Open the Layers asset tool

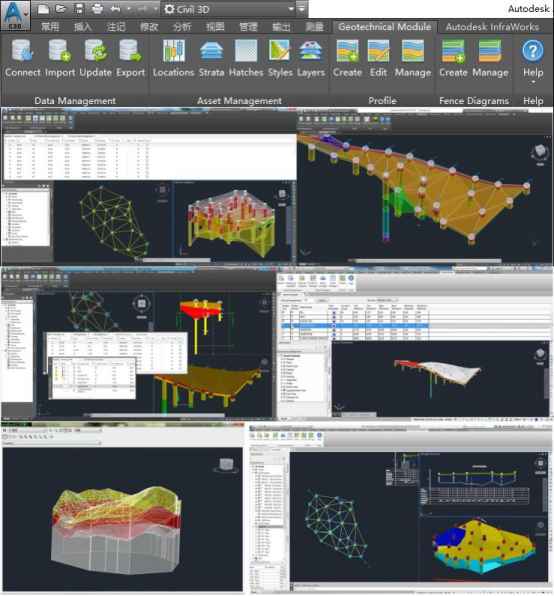tap(311, 51)
